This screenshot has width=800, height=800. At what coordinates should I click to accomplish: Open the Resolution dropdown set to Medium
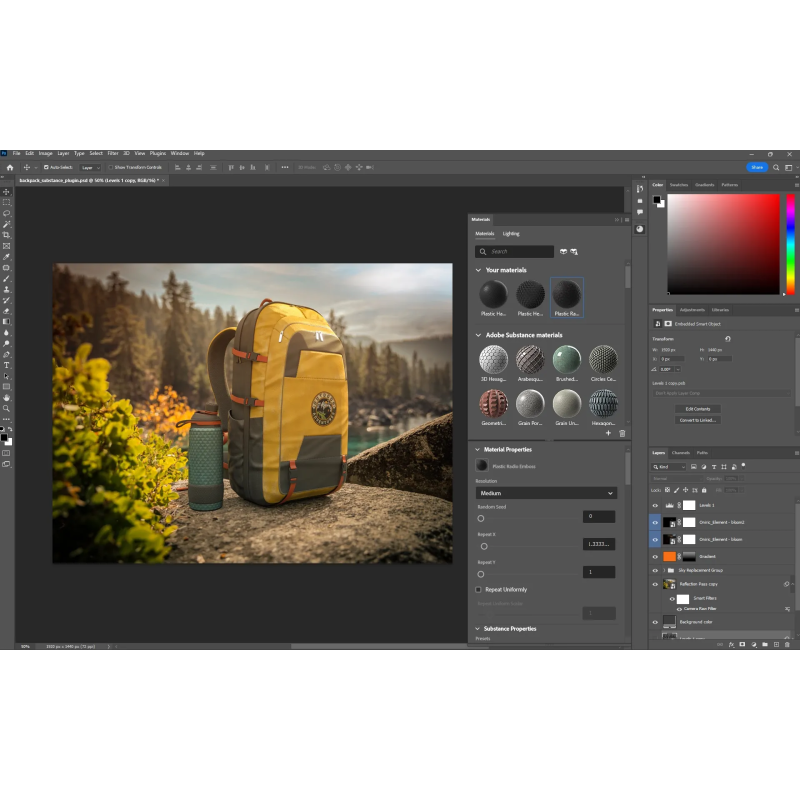coord(546,493)
